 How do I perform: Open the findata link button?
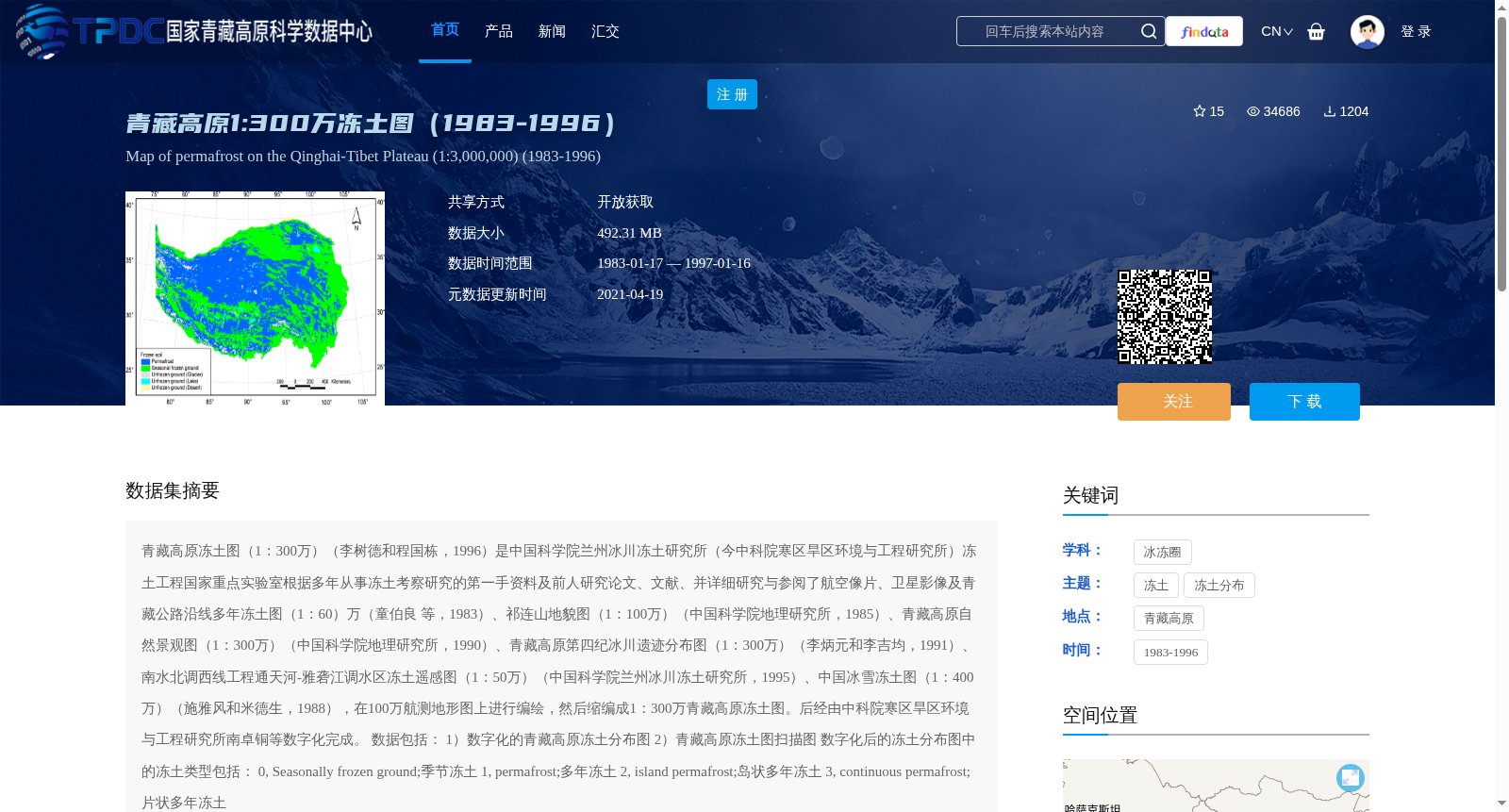point(1204,31)
